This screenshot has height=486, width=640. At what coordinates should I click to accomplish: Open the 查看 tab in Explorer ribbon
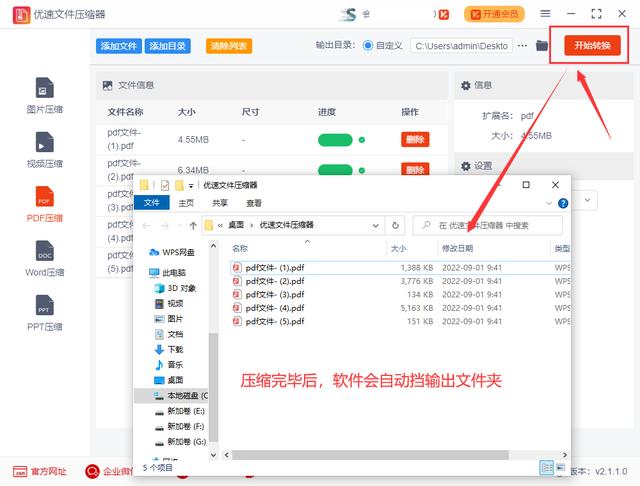click(254, 203)
